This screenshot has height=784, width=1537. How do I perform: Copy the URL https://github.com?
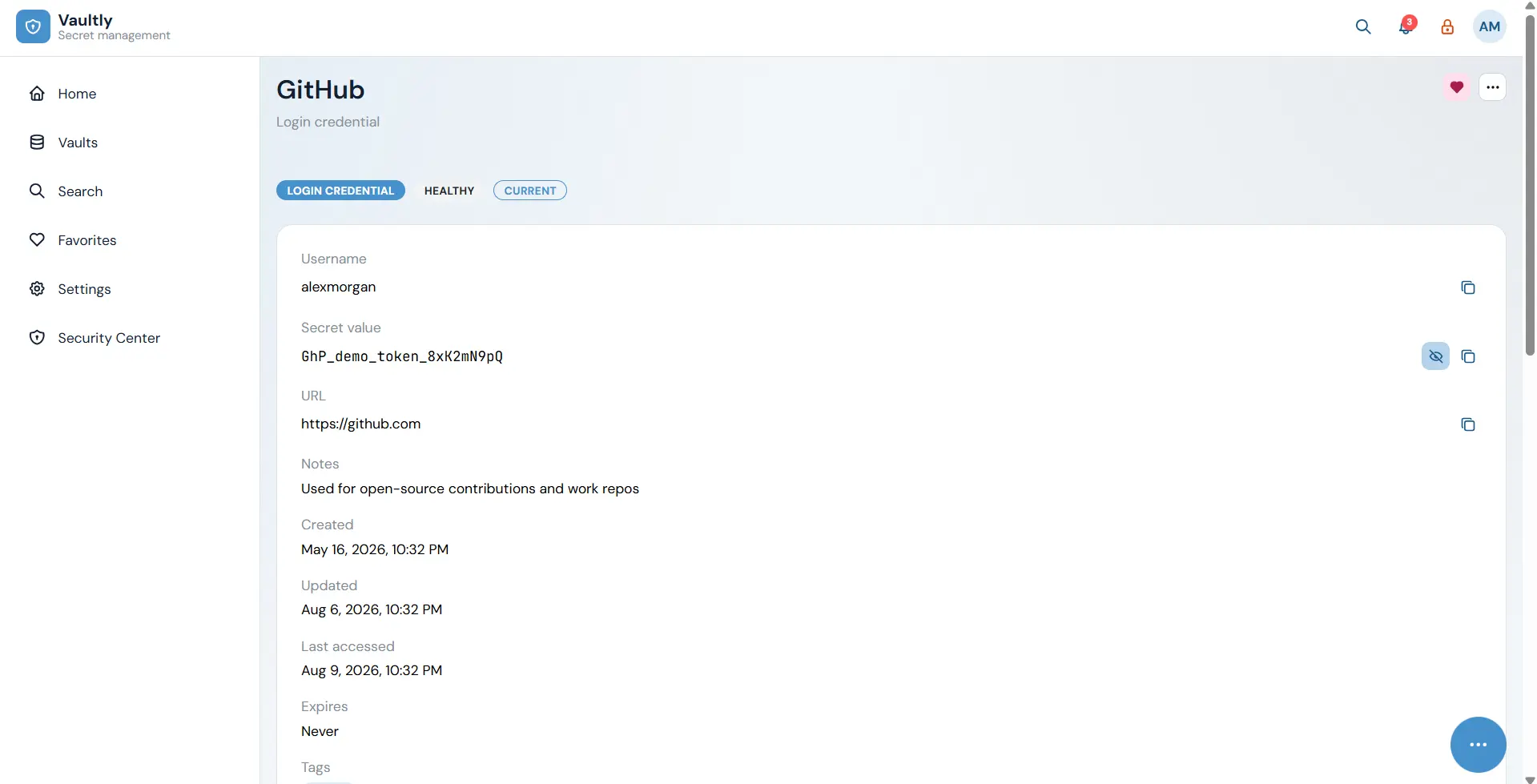point(1468,424)
